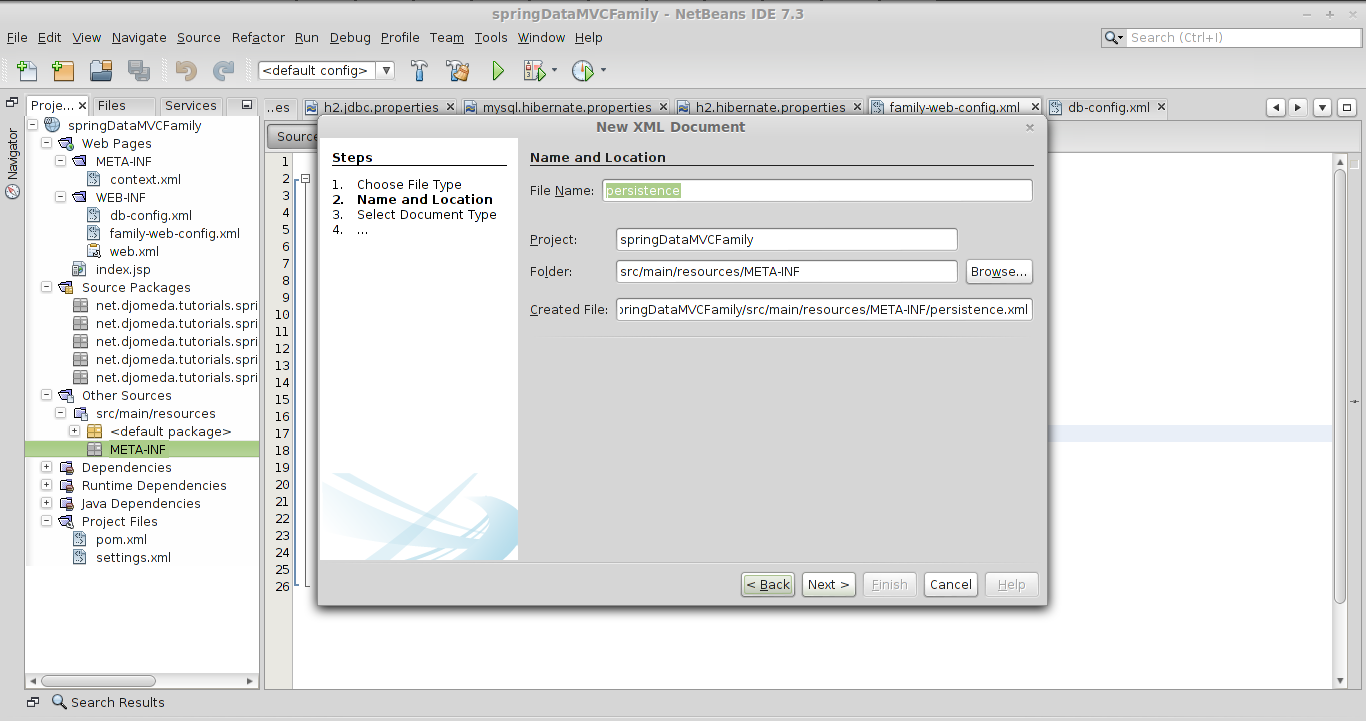Click the New Project toolbar icon
Screen dimensions: 1366x721
pos(63,71)
